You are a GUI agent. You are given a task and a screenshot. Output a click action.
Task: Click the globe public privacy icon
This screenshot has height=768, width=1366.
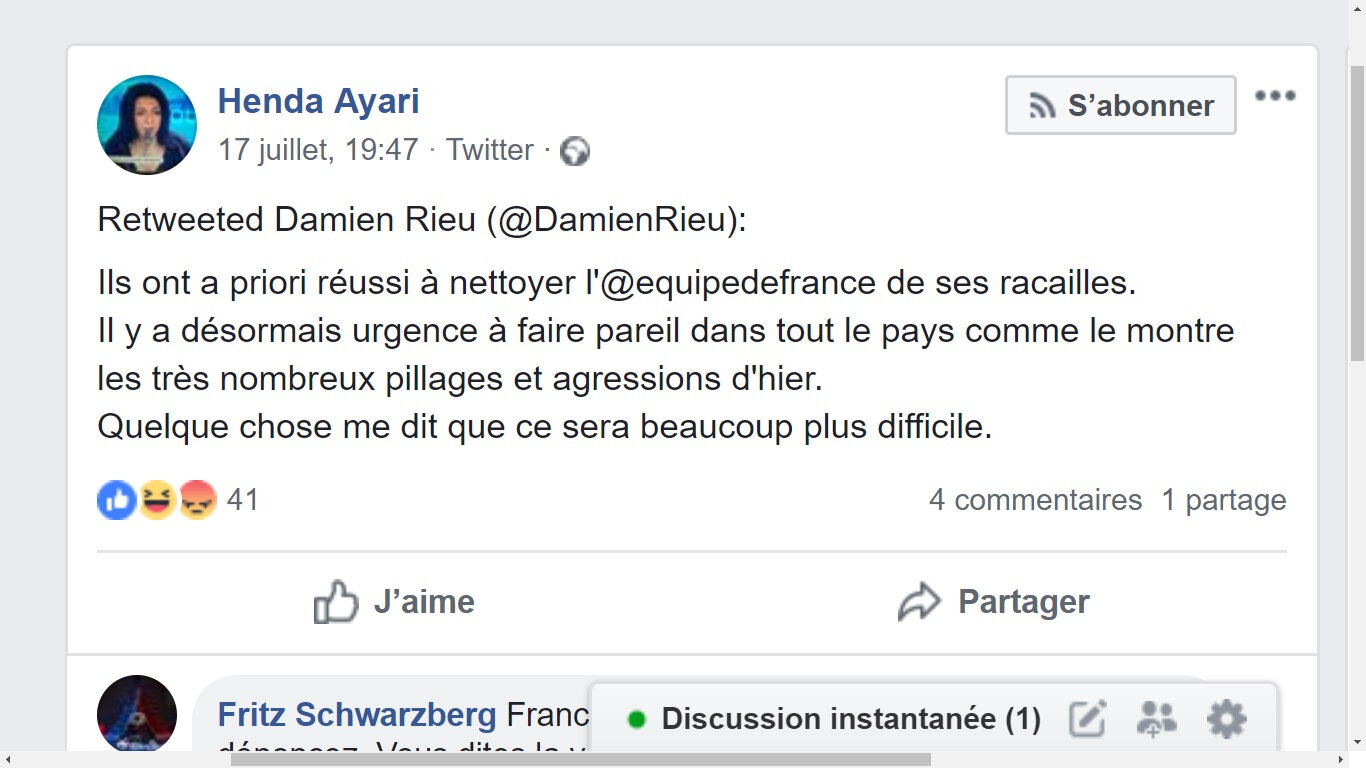tap(574, 151)
